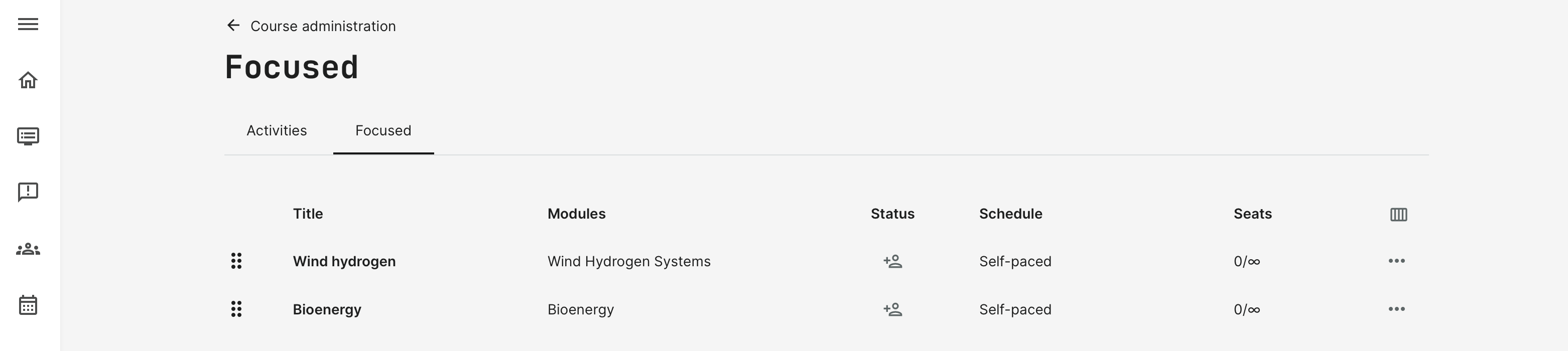Open the calendar icon in sidebar

tap(28, 305)
